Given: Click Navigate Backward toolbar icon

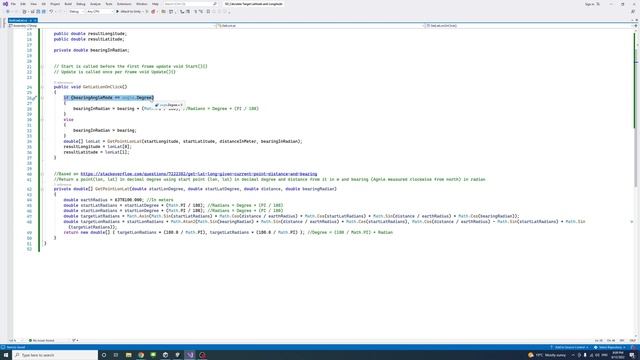Looking at the screenshot, I should [x=8, y=12].
